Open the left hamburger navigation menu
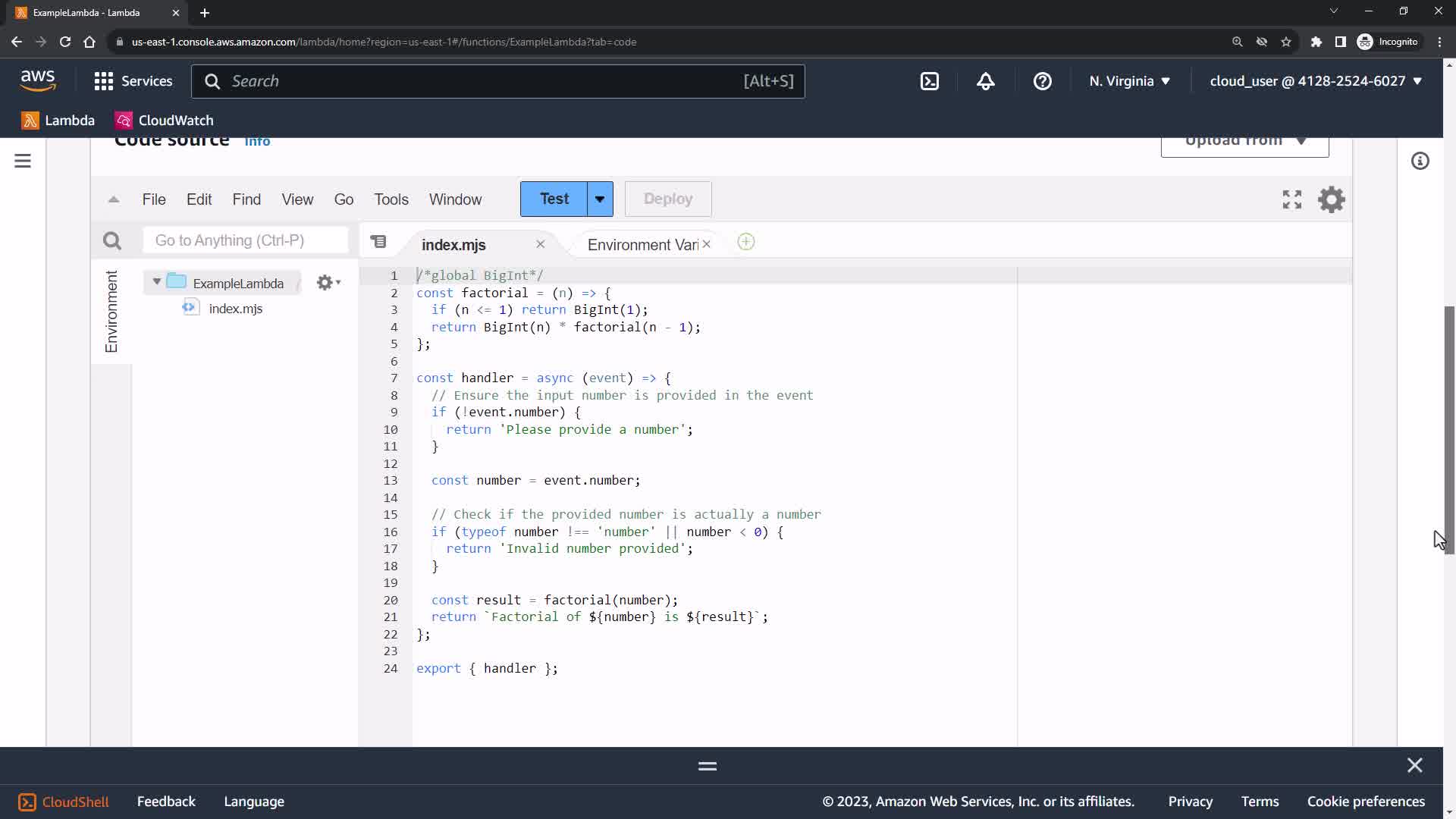This screenshot has height=819, width=1456. pyautogui.click(x=23, y=161)
